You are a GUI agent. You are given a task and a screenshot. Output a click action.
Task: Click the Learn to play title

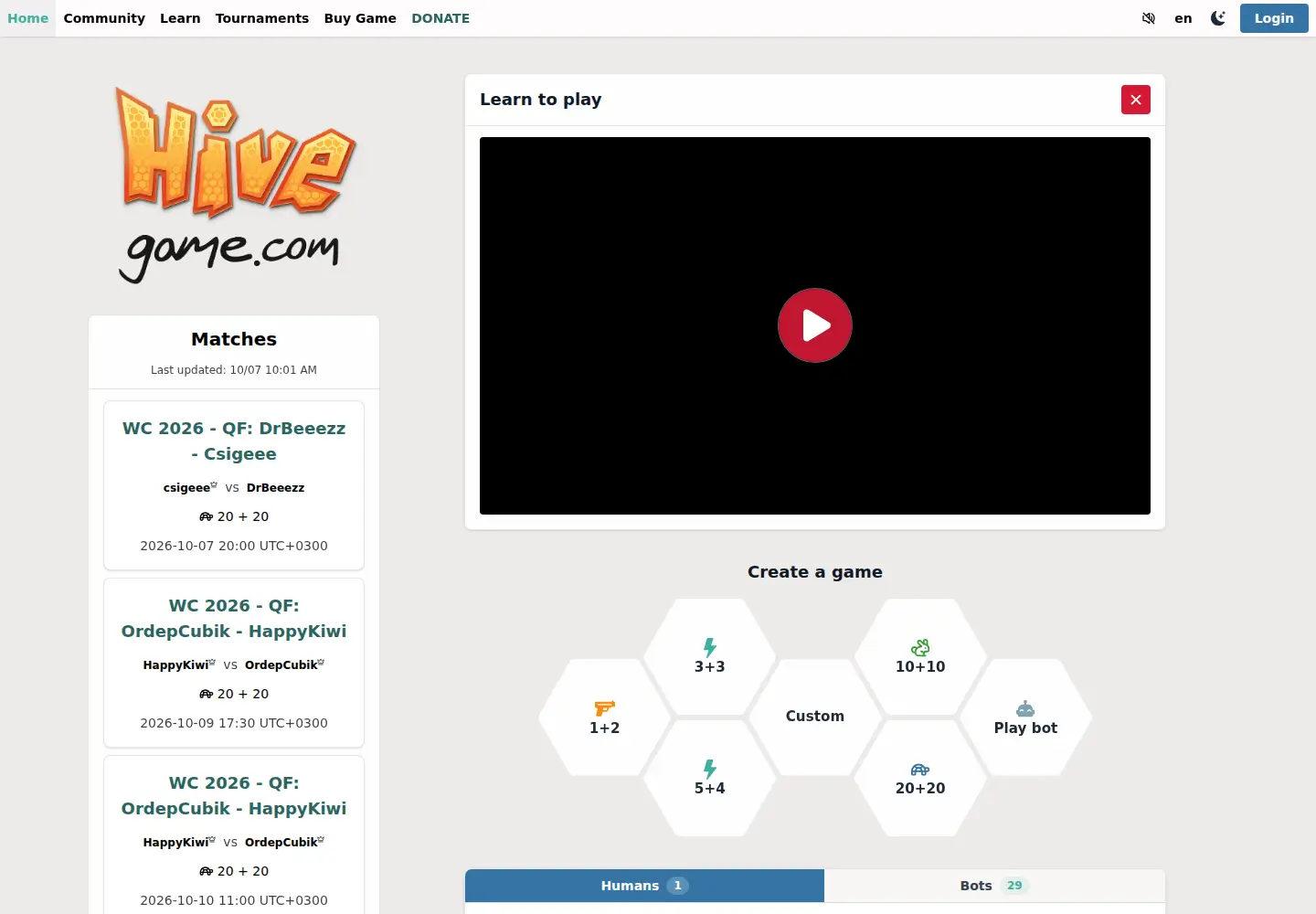(541, 100)
